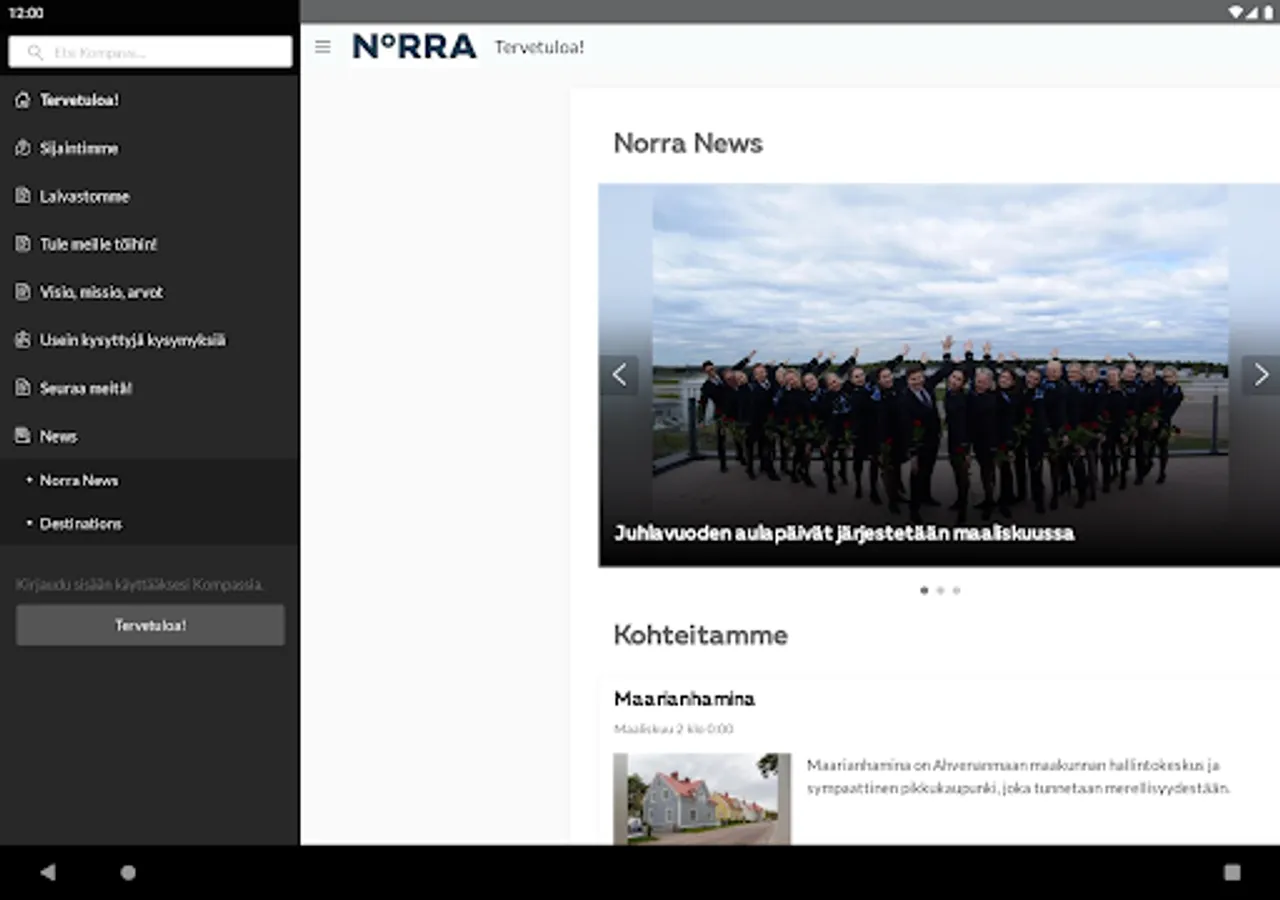Go to the previous carousel slide

click(619, 375)
